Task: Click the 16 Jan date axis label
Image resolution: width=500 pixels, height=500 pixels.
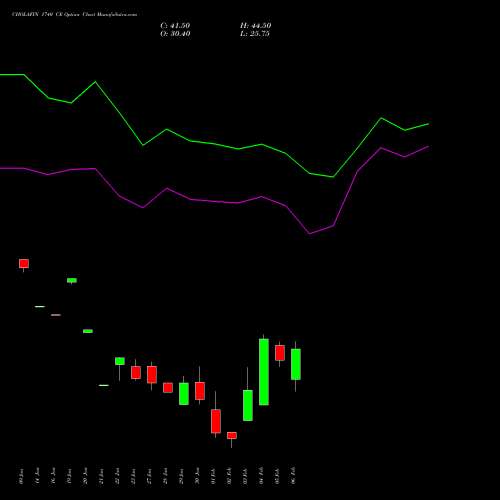Action: coord(54,476)
